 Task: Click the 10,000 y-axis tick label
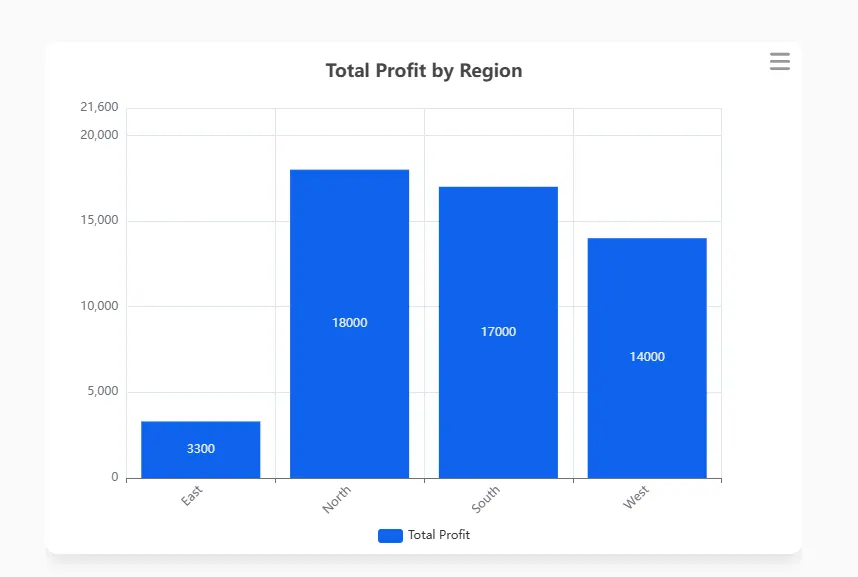pyautogui.click(x=99, y=306)
